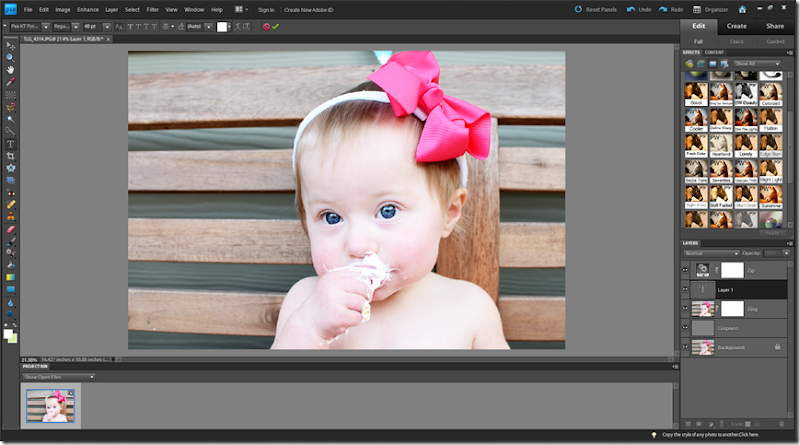Hide the Background layer using eye icon
Viewport: 800px width, 445px height.
pyautogui.click(x=686, y=346)
